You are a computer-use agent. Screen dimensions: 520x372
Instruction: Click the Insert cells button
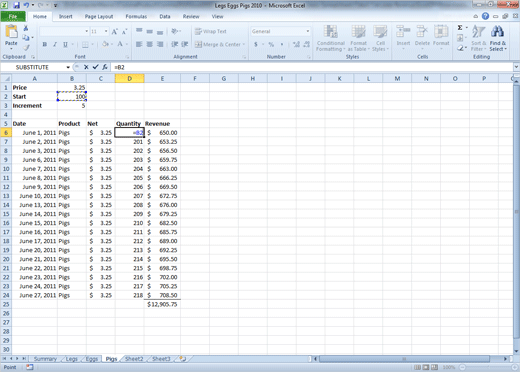[403, 38]
